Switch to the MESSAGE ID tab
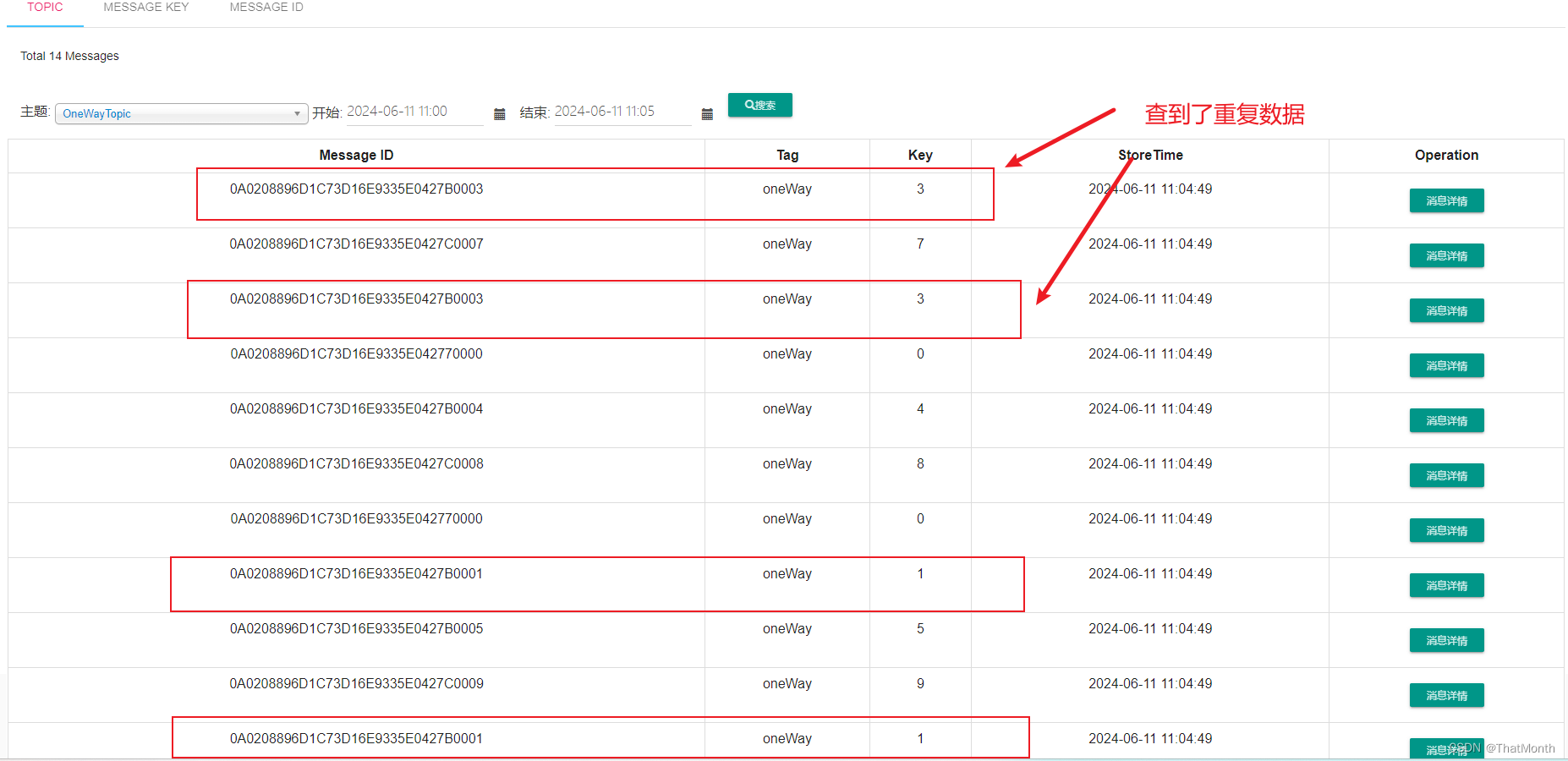 click(266, 8)
